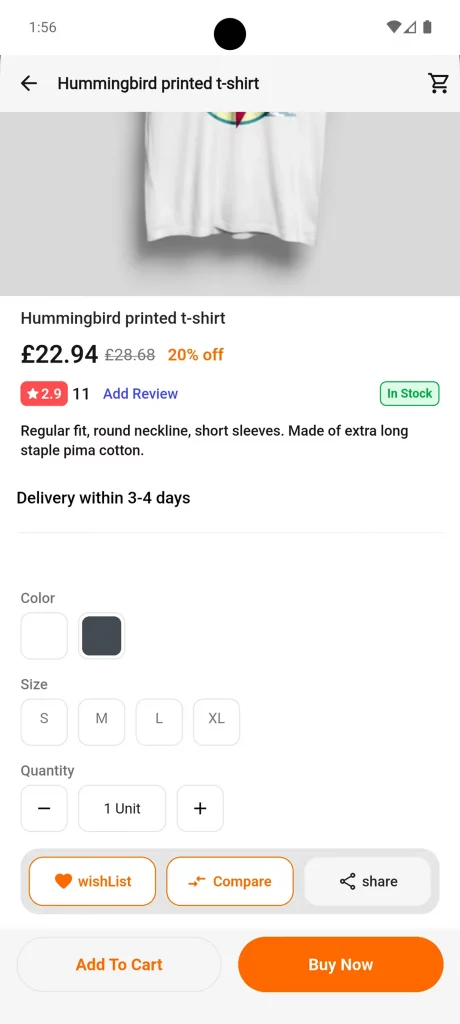Choose size L option
The height and width of the screenshot is (1024, 460).
(159, 722)
